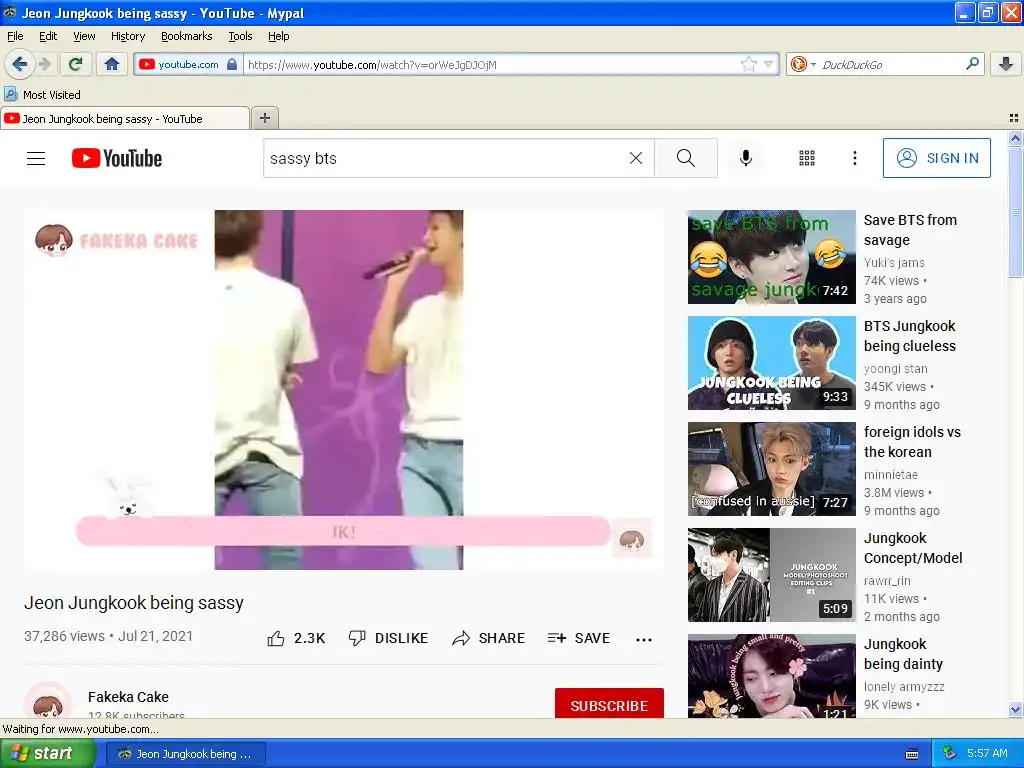Click the YouTube search magnifier button
1024x768 pixels.
686,158
